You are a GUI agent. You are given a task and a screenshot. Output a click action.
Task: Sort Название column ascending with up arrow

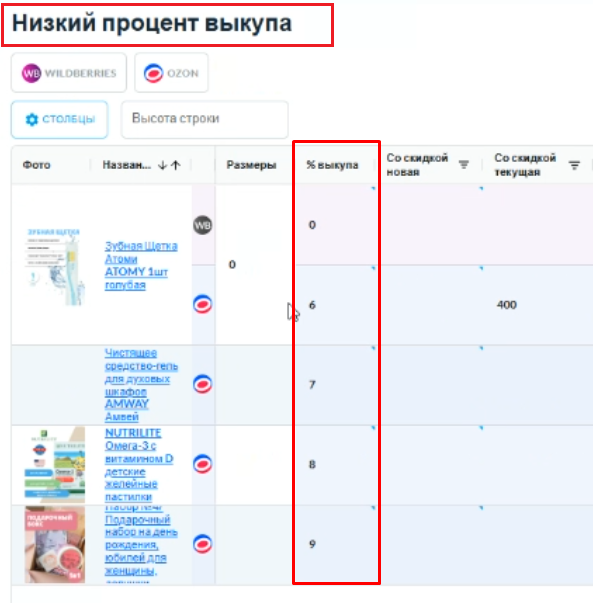click(x=176, y=165)
